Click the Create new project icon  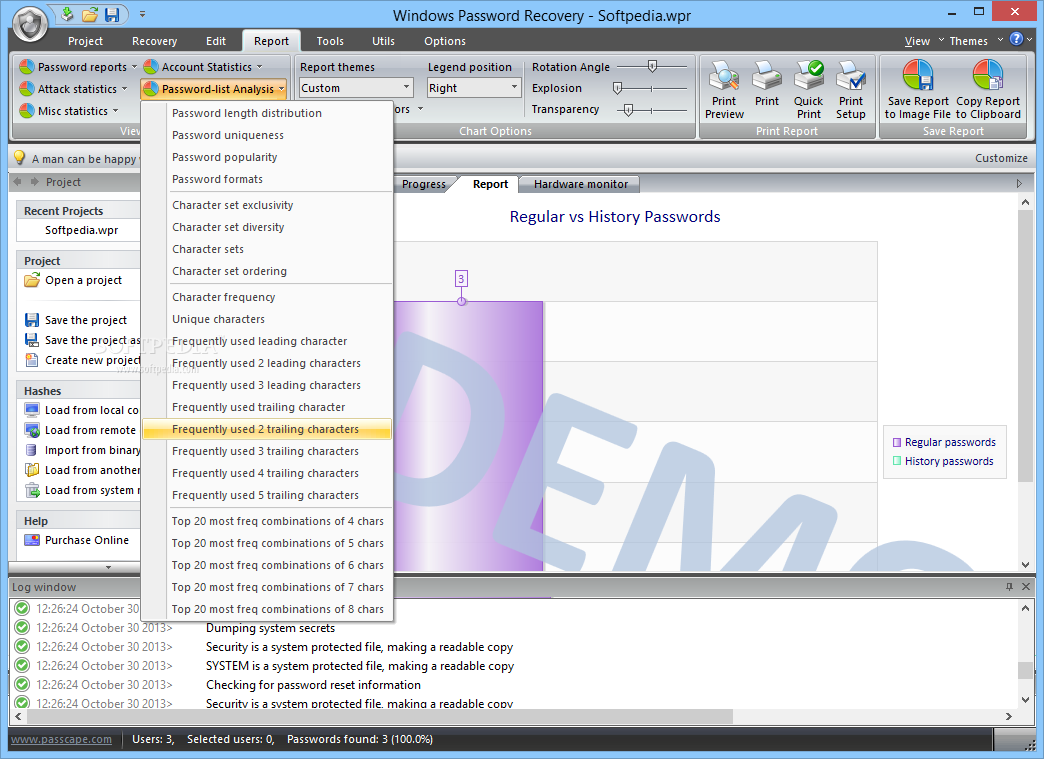[x=32, y=360]
